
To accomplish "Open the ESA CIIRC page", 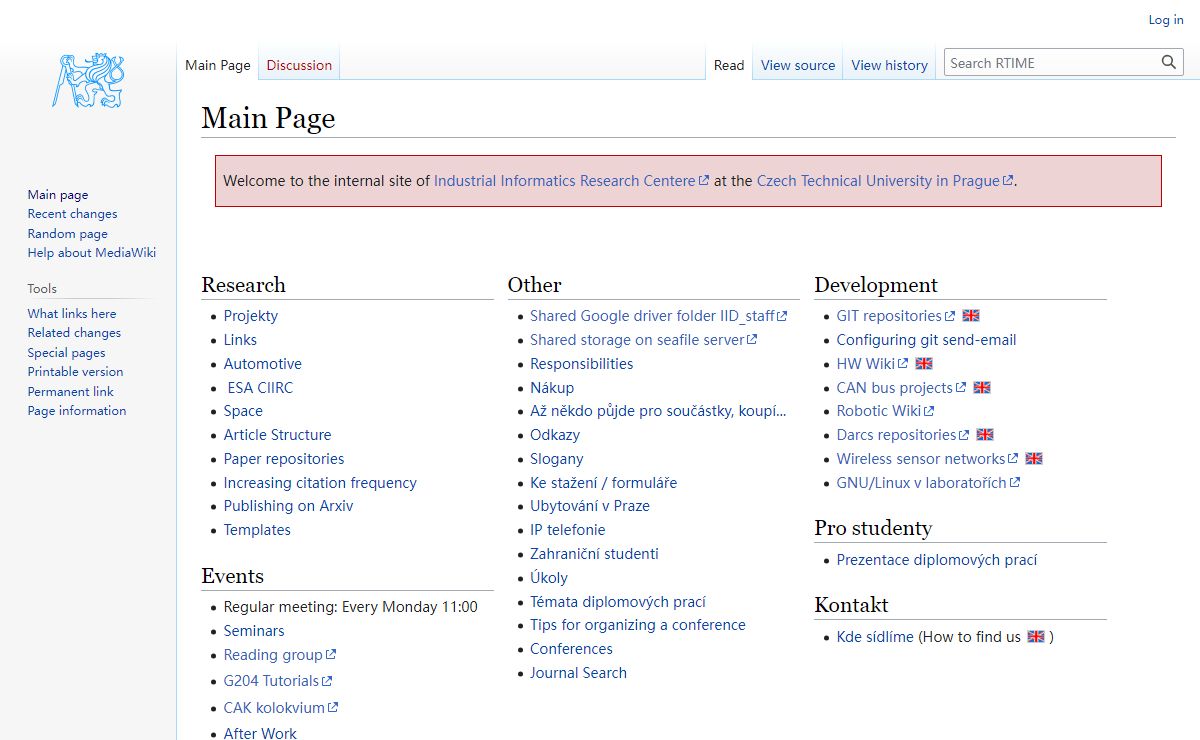I will [260, 388].
